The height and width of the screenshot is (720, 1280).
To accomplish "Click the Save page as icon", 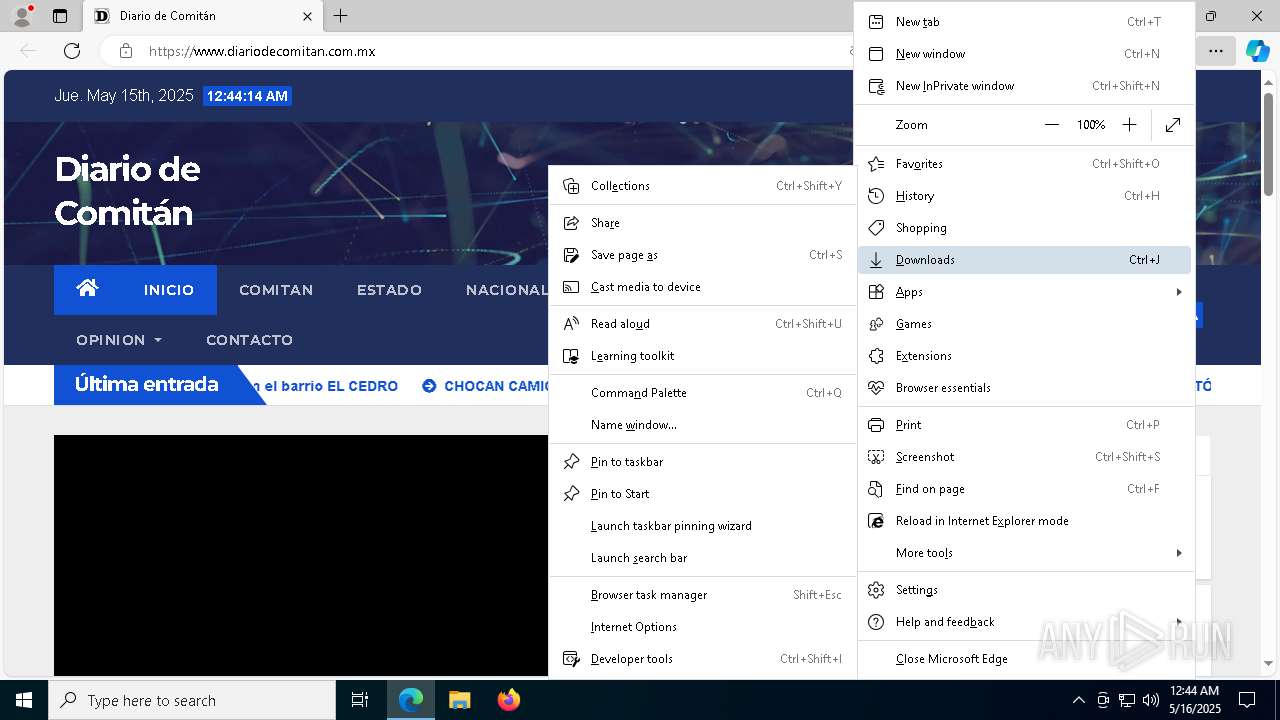I will coord(571,255).
